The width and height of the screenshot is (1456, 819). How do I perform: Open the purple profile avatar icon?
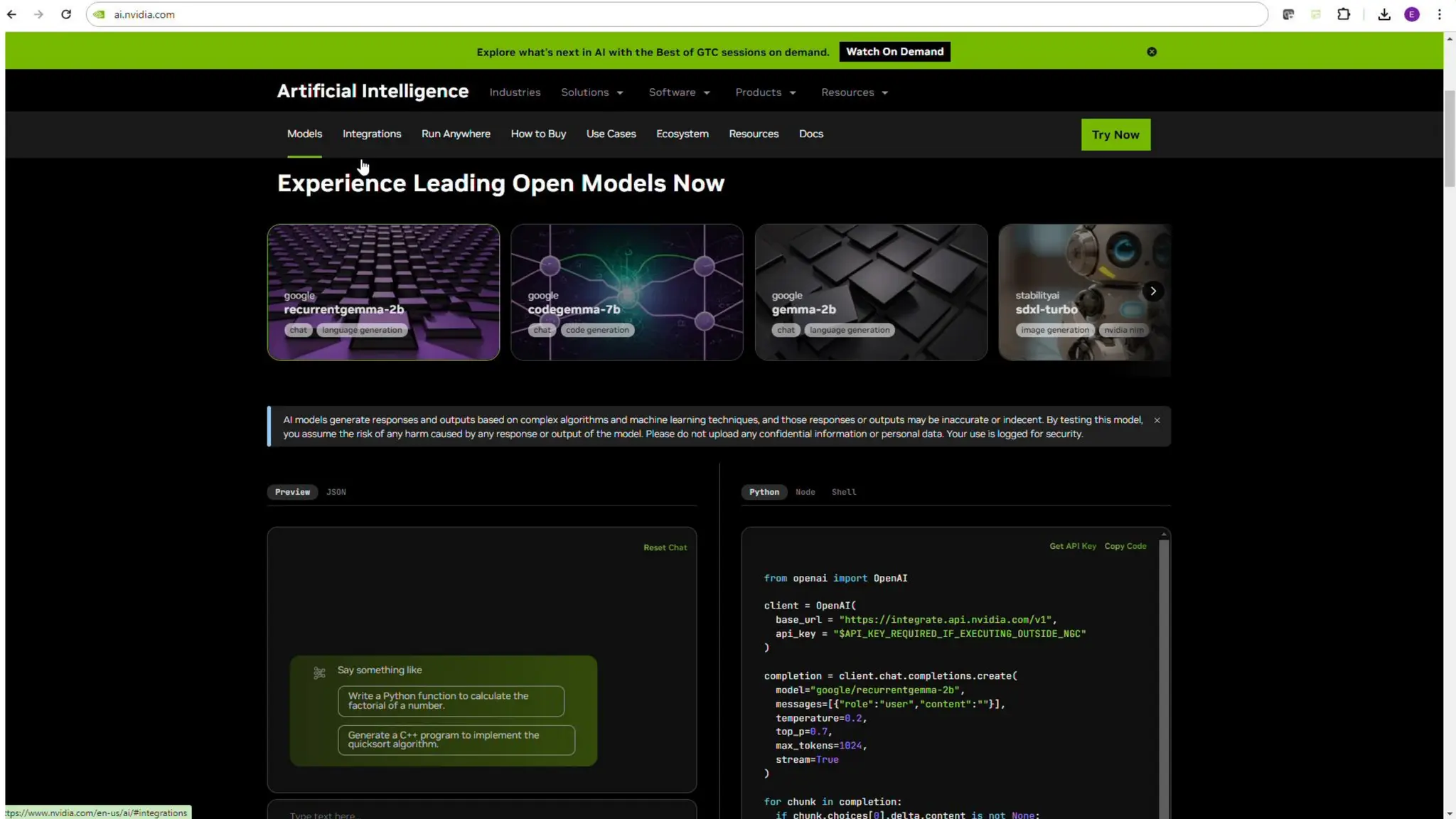[x=1412, y=14]
